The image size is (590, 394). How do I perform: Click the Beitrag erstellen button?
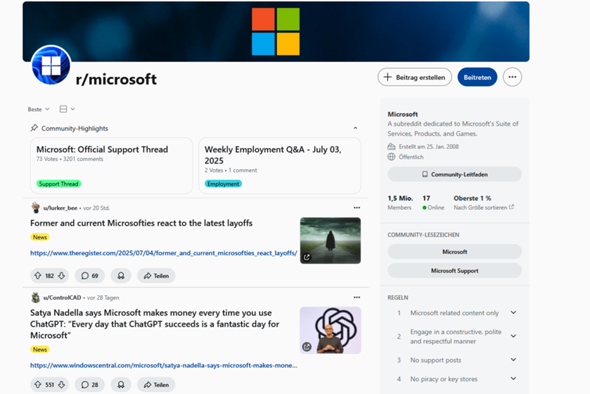pyautogui.click(x=415, y=77)
